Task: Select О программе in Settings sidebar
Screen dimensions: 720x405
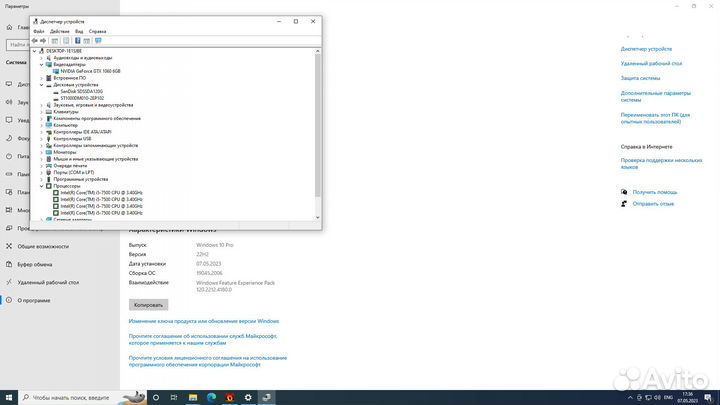Action: click(x=34, y=300)
